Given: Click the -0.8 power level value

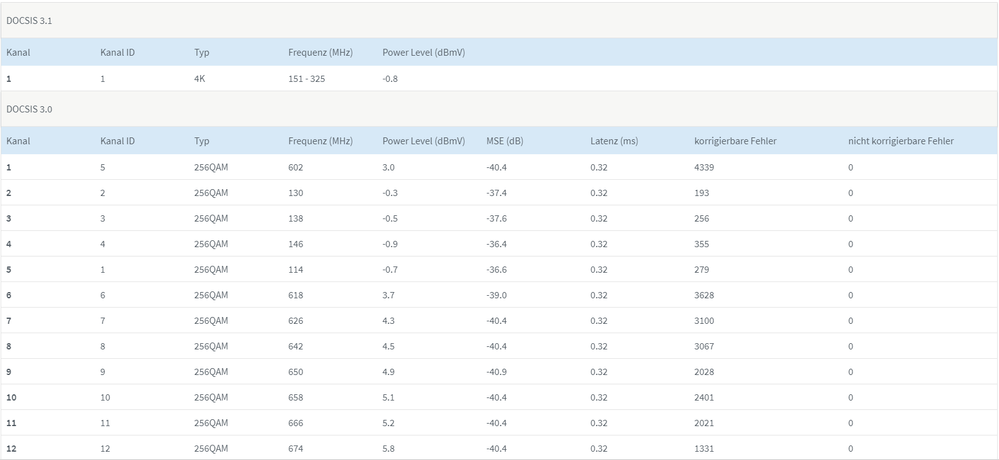Looking at the screenshot, I should pyautogui.click(x=390, y=78).
